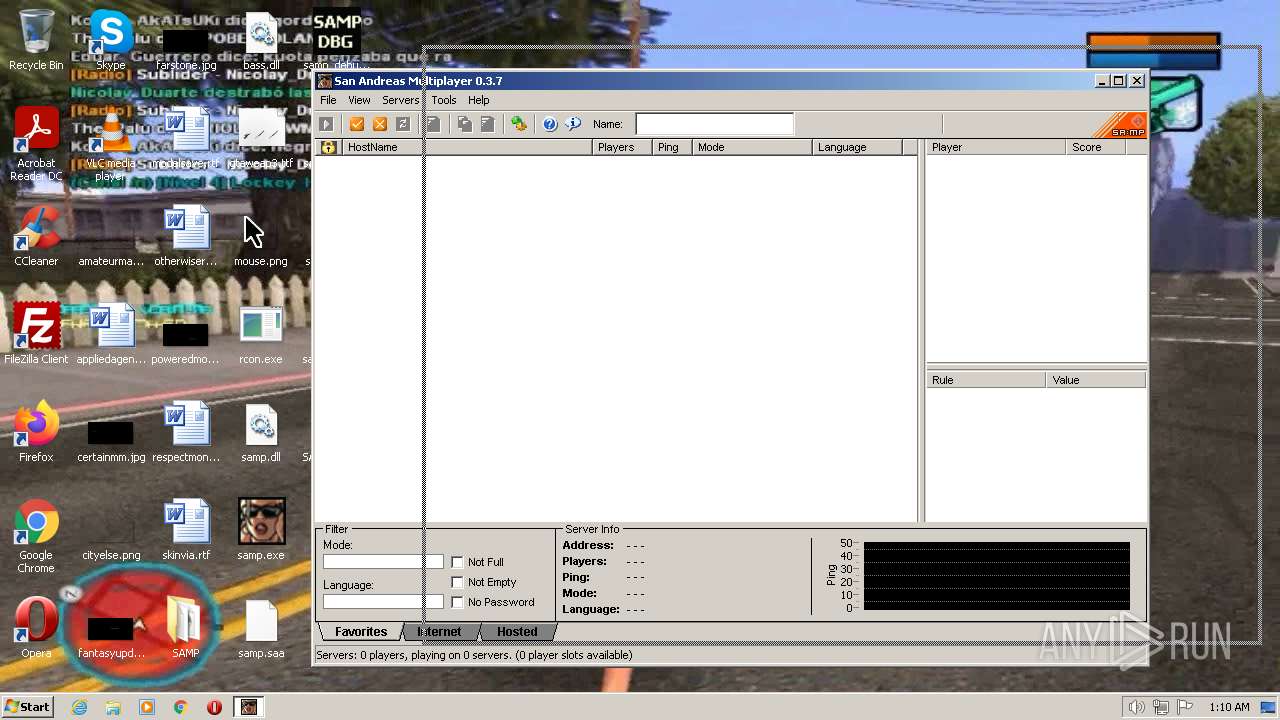Click the SA-MP logo in toolbar
Screen dimensions: 1280x720
(1121, 125)
